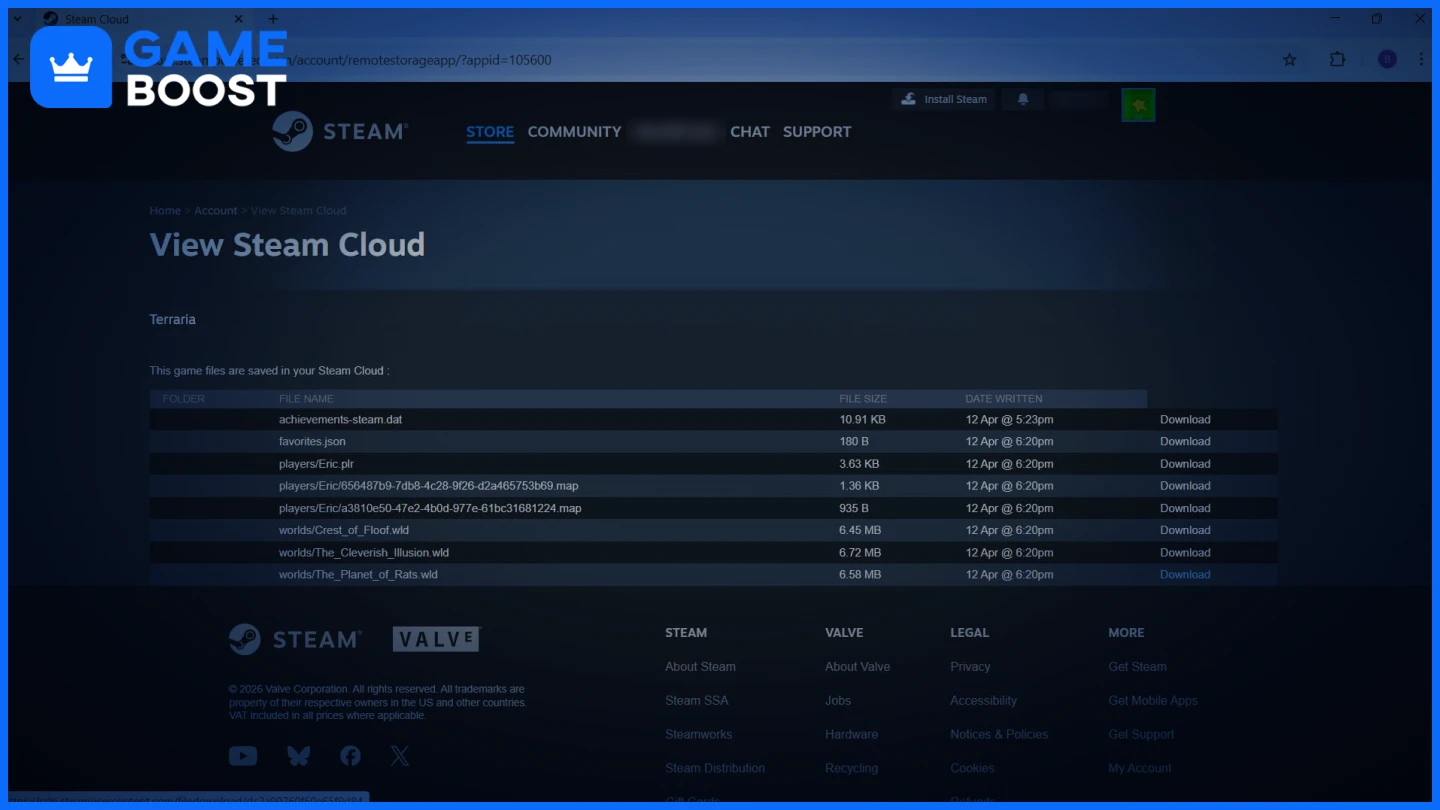Go back using the browser back arrow
Viewport: 1440px width, 810px height.
(x=17, y=59)
